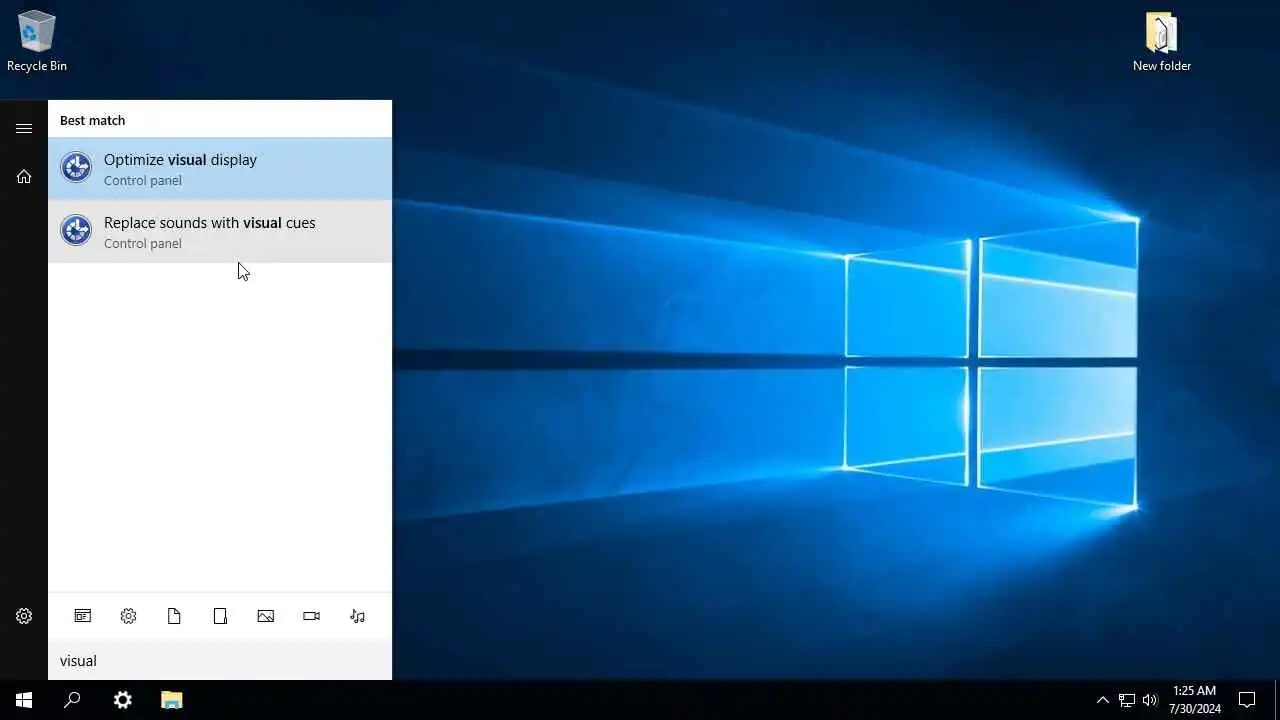
Task: Click the icon beside Replace sounds with visual cues
Action: tap(76, 231)
